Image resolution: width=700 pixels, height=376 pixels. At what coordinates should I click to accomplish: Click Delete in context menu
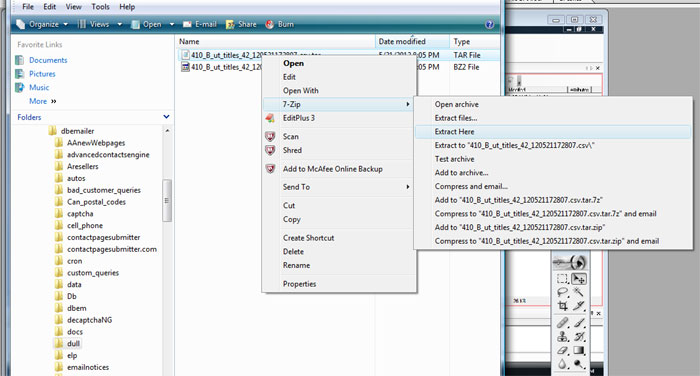339,252
